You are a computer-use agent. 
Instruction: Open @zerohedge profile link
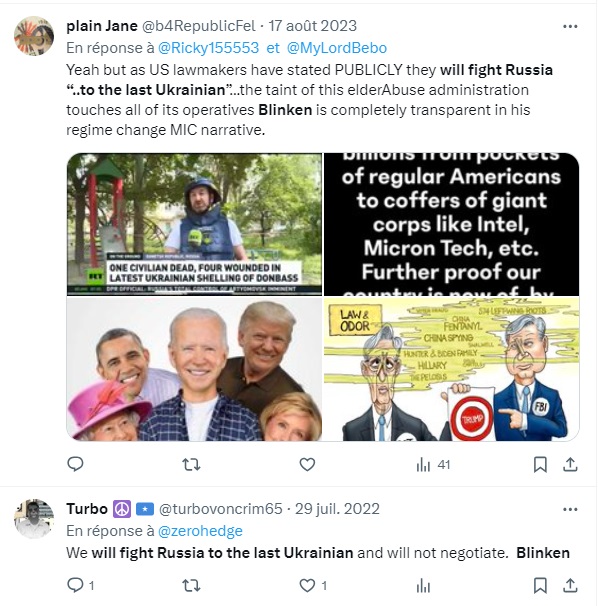[x=200, y=531]
